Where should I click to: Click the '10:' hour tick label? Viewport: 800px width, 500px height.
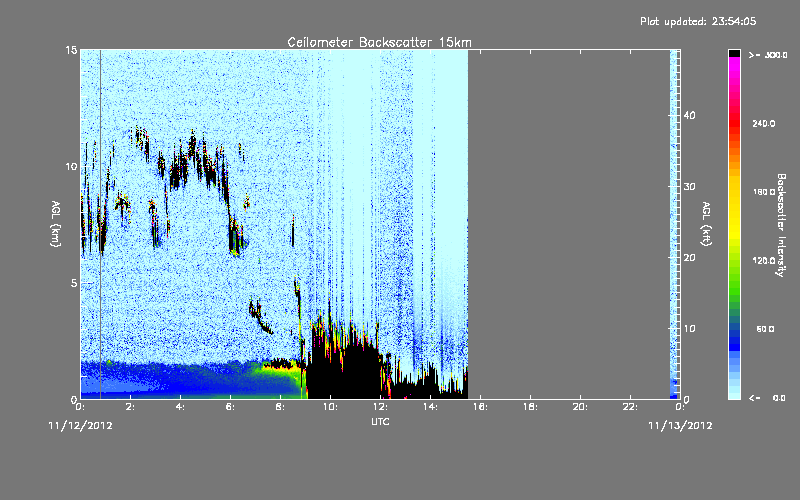331,407
